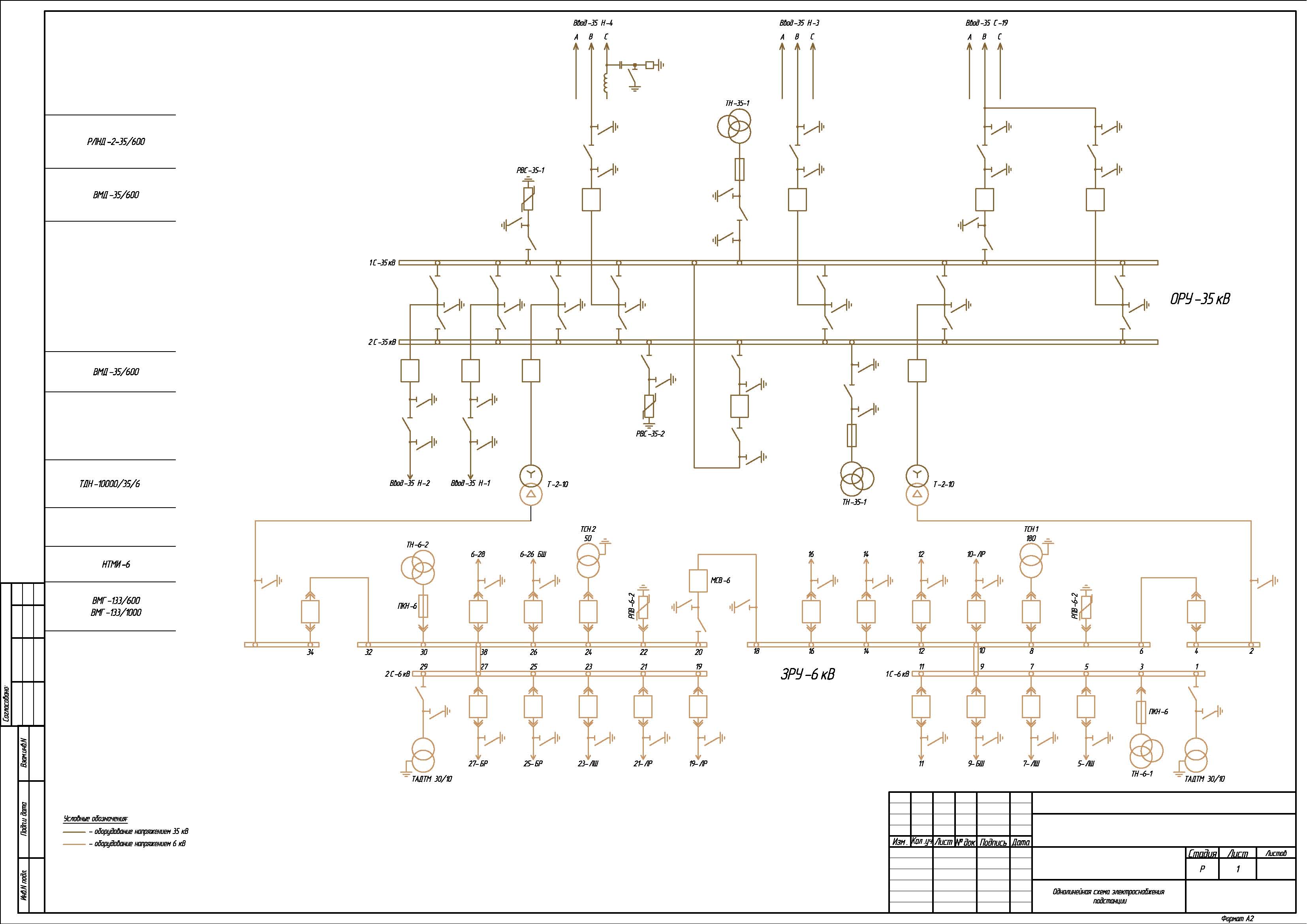Select the Согласовано side stamp label

pyautogui.click(x=6, y=703)
